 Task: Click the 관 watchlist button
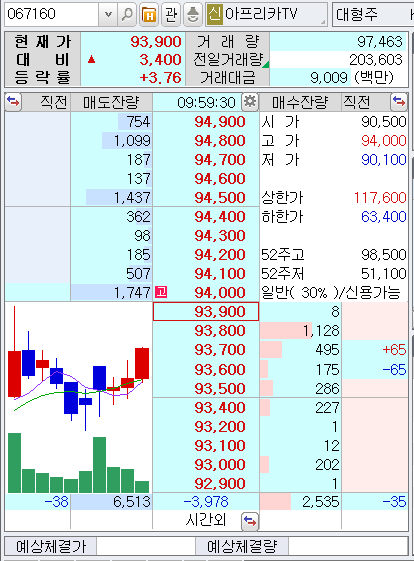[x=171, y=14]
